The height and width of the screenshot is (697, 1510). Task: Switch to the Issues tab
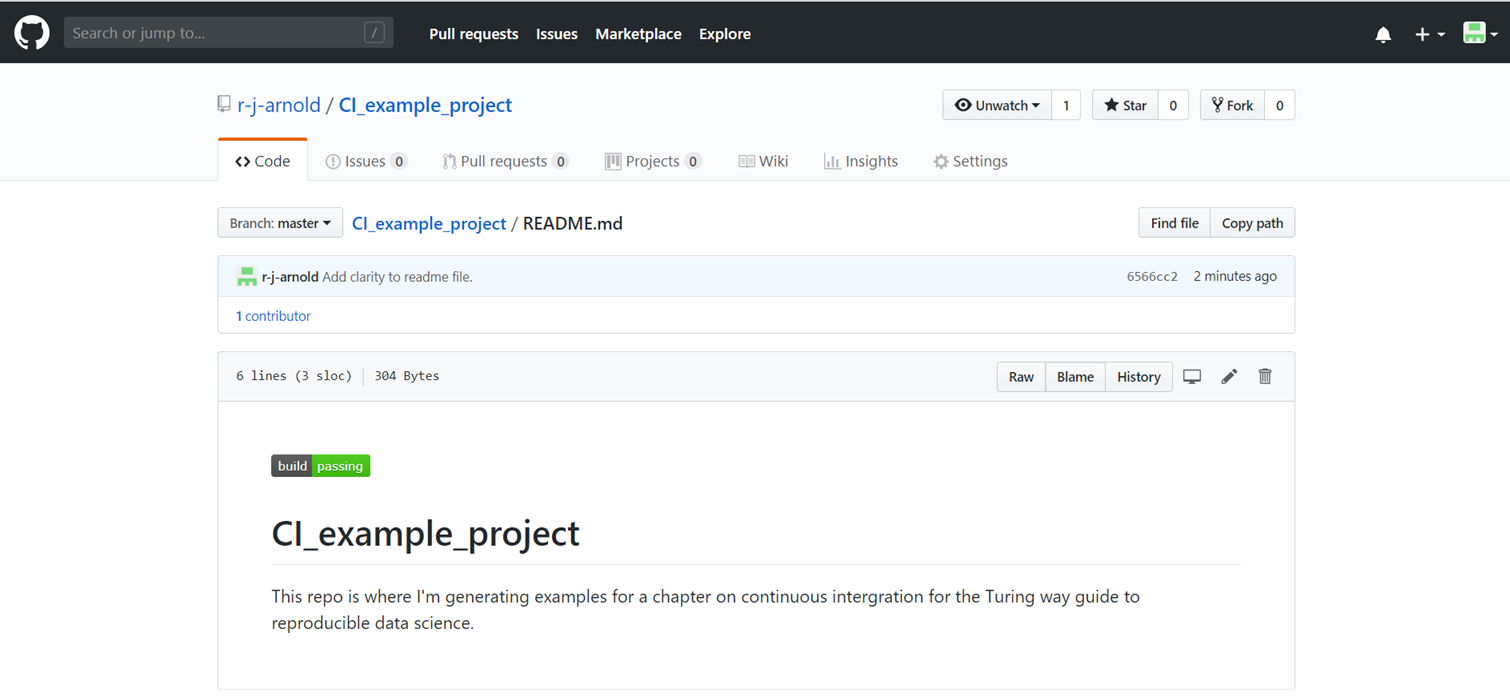coord(365,161)
